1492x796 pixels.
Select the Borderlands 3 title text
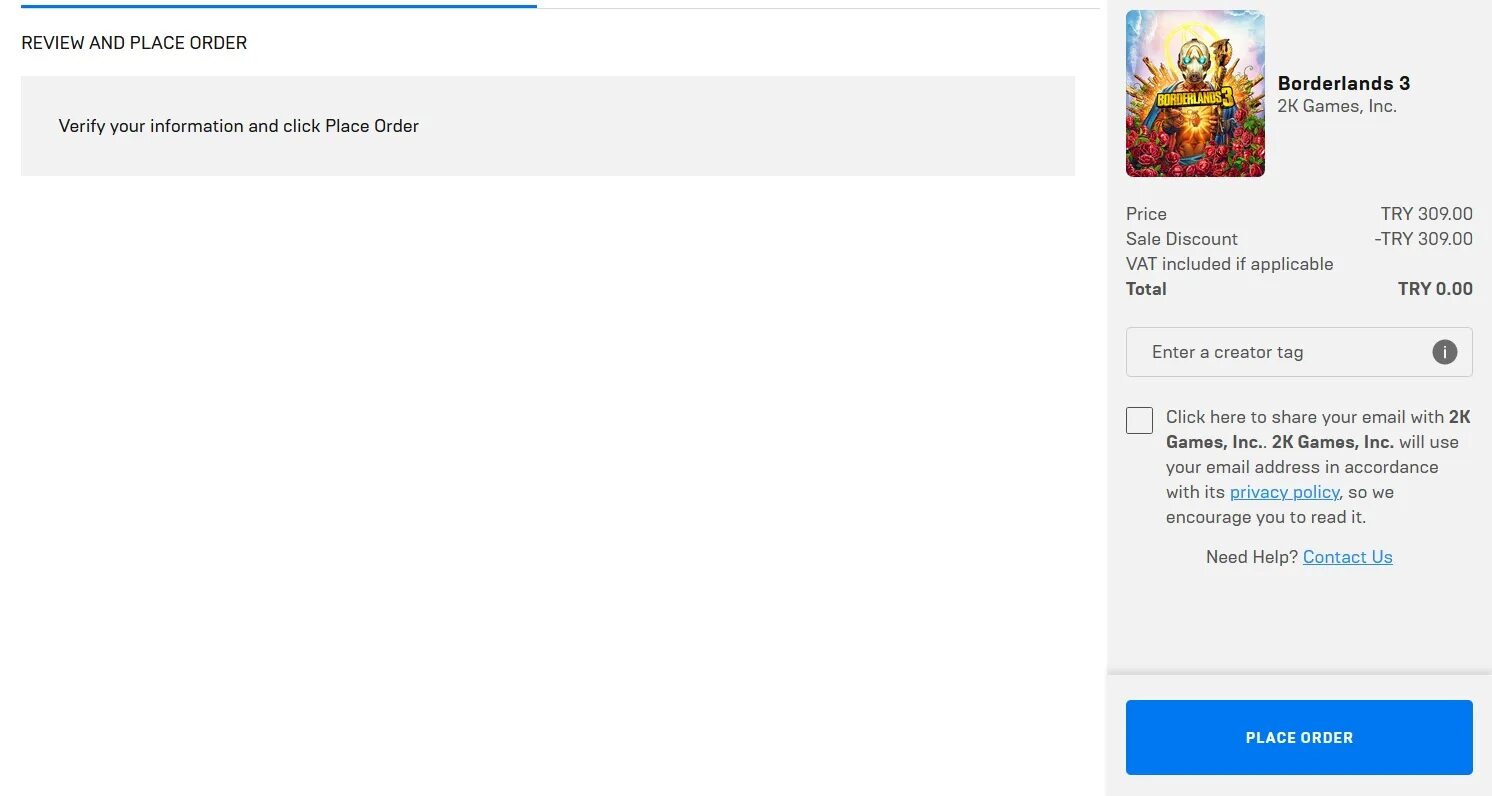click(x=1344, y=83)
